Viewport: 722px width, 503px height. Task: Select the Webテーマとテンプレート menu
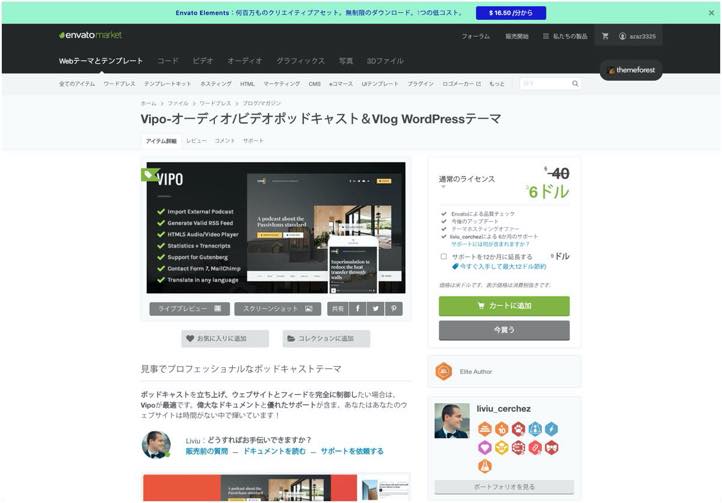101,61
